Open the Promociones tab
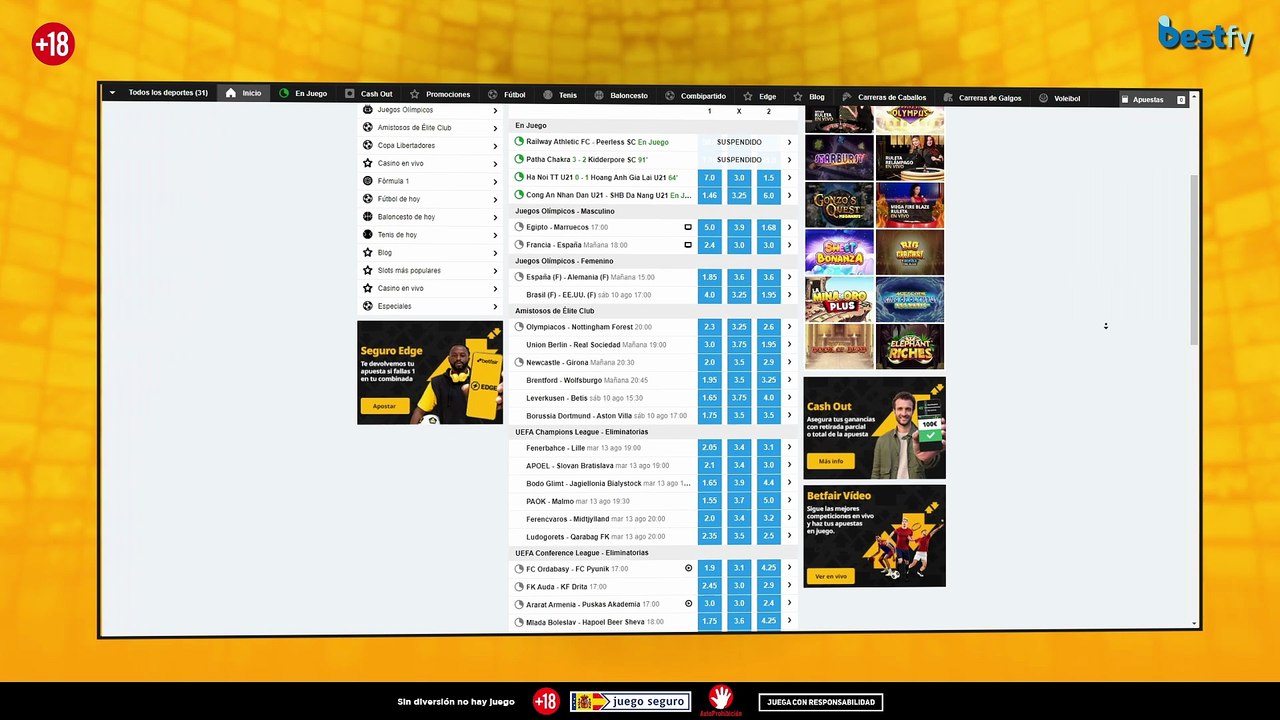Image resolution: width=1280 pixels, height=720 pixels. (440, 95)
